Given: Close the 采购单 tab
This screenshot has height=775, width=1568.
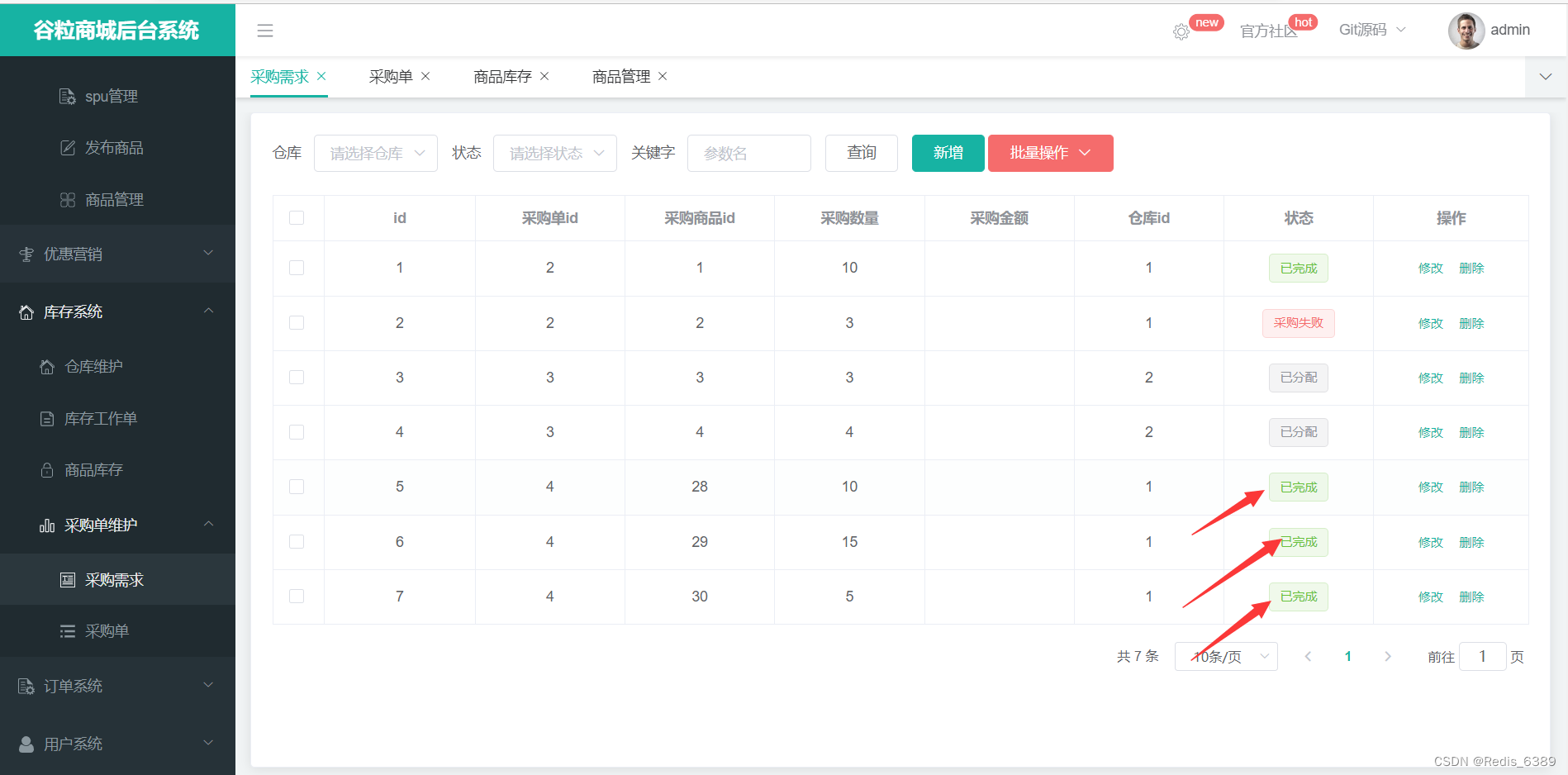Looking at the screenshot, I should (x=425, y=76).
